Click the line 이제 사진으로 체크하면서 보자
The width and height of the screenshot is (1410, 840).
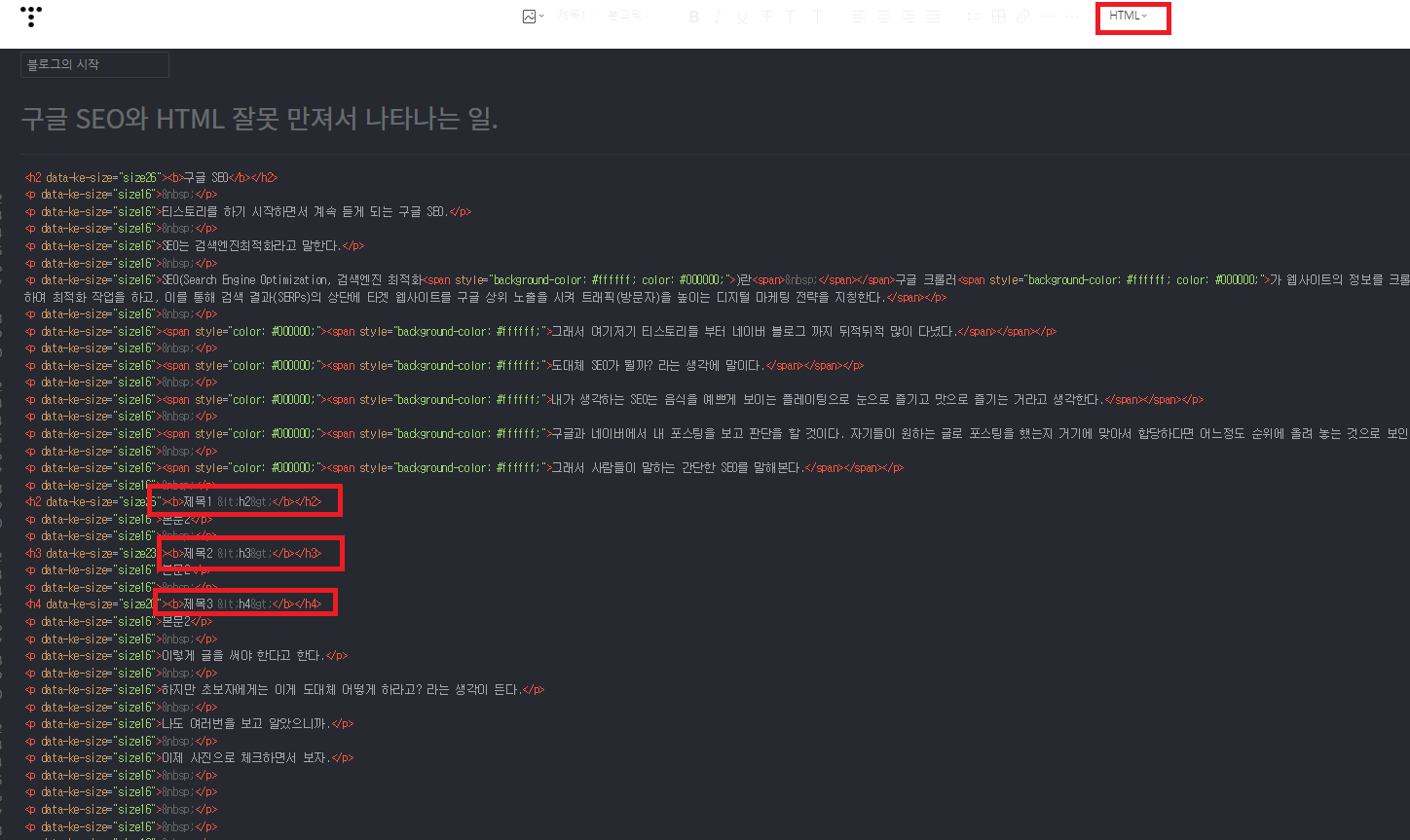[x=189, y=758]
